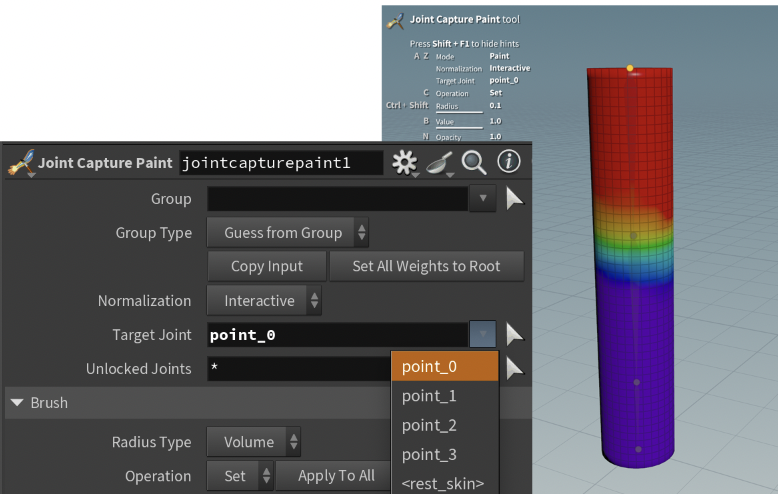The height and width of the screenshot is (494, 778).
Task: Click the node name field jointcapturepaint1
Action: pos(281,163)
